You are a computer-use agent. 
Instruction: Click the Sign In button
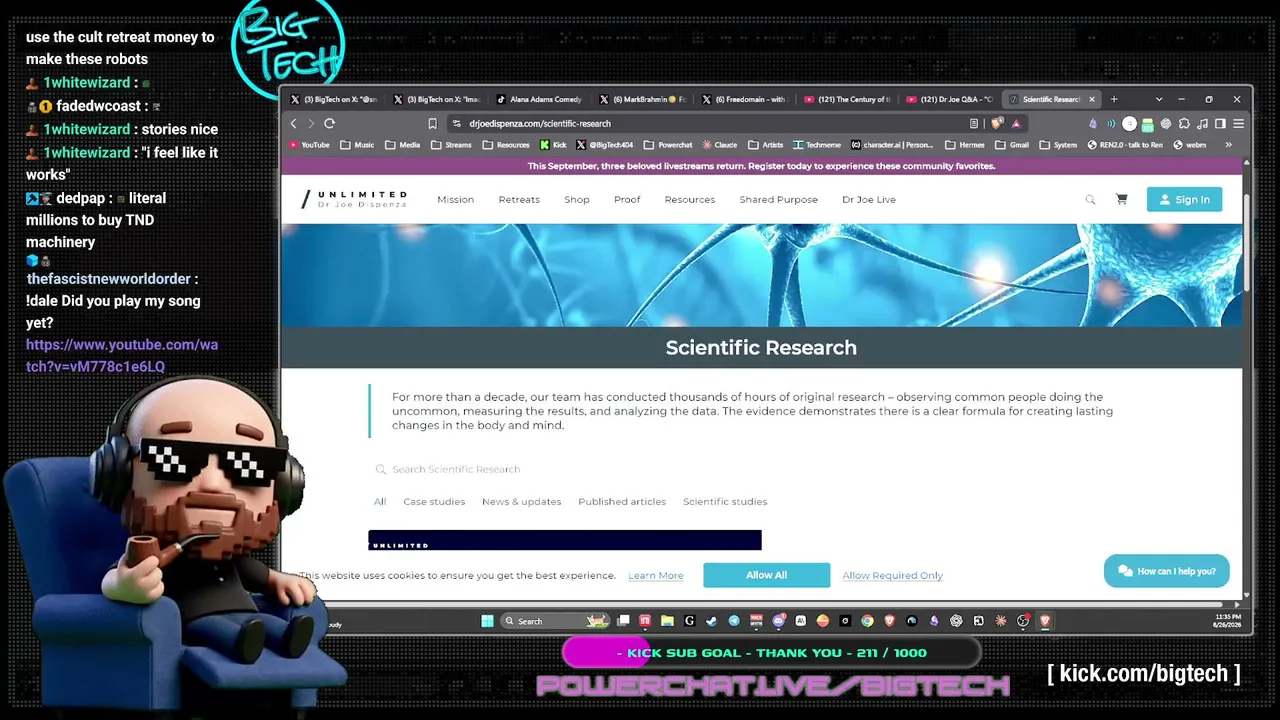(x=1184, y=200)
